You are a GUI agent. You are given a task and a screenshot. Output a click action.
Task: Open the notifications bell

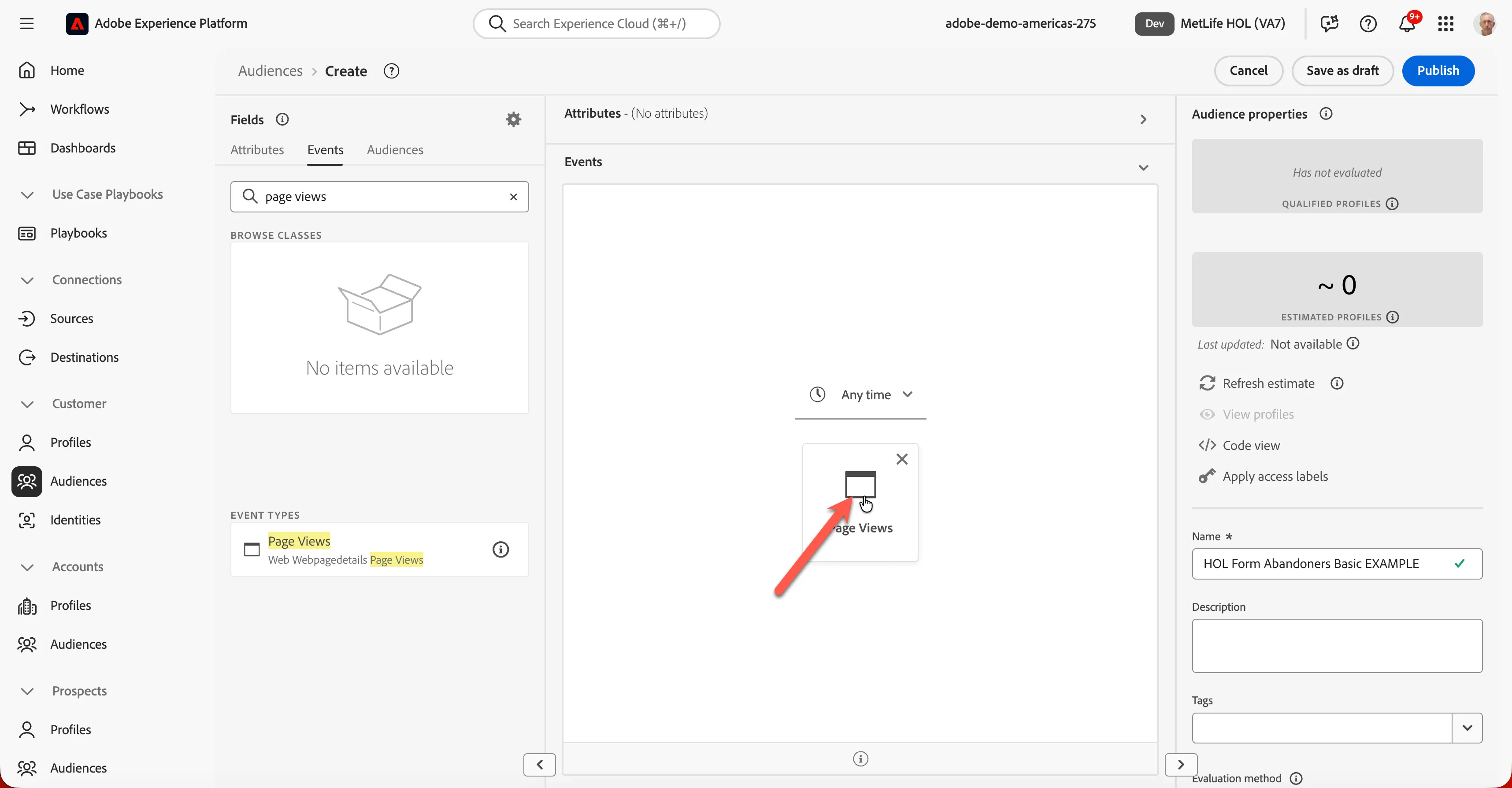point(1407,23)
